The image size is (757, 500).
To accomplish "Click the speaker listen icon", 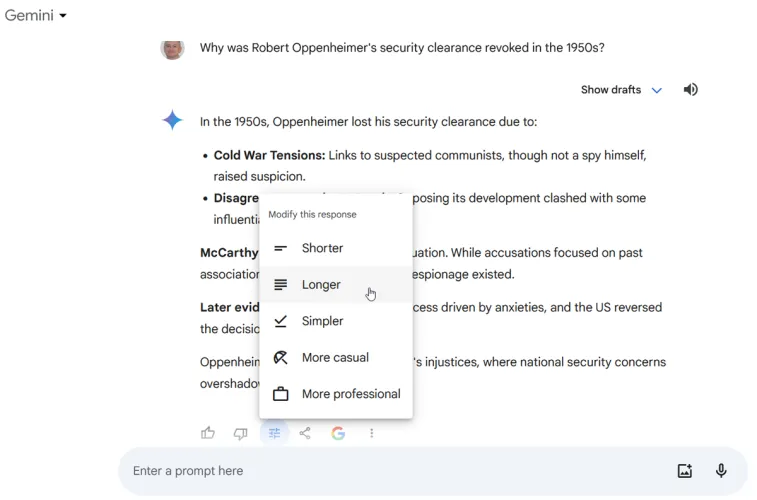I will [x=690, y=90].
